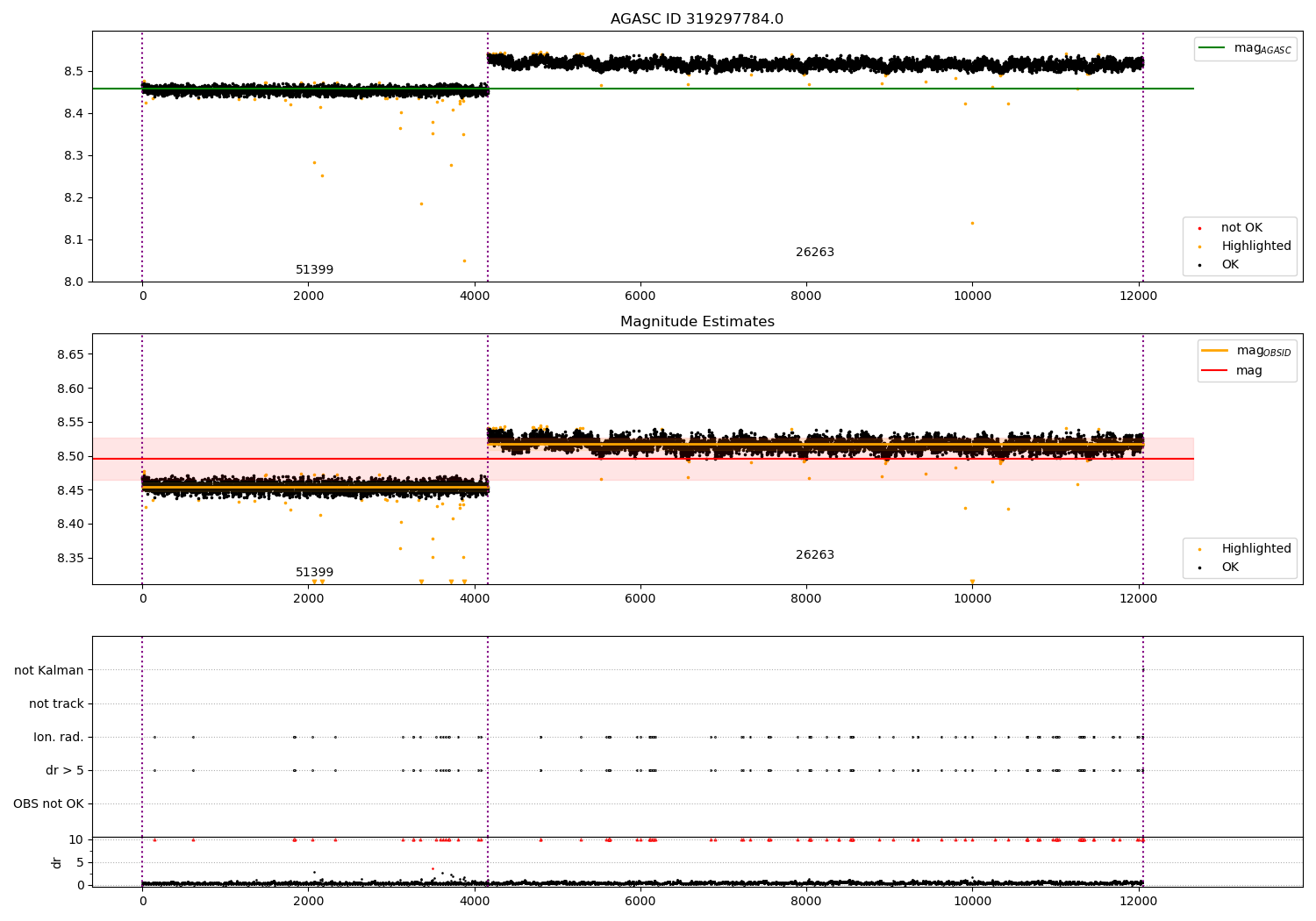The height and width of the screenshot is (921, 1316).
Task: Click the 8.0 y-axis tick in top panel
Action: [73, 282]
